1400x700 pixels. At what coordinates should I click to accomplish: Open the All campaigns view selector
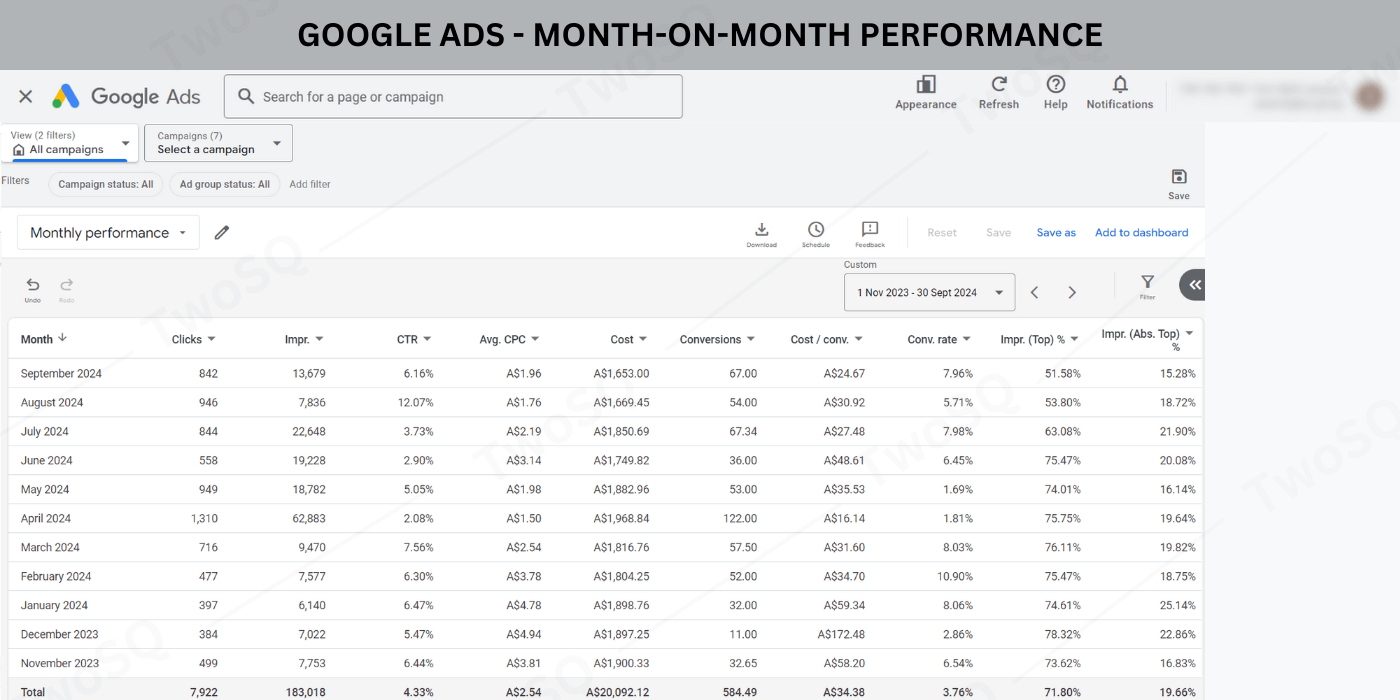click(70, 143)
